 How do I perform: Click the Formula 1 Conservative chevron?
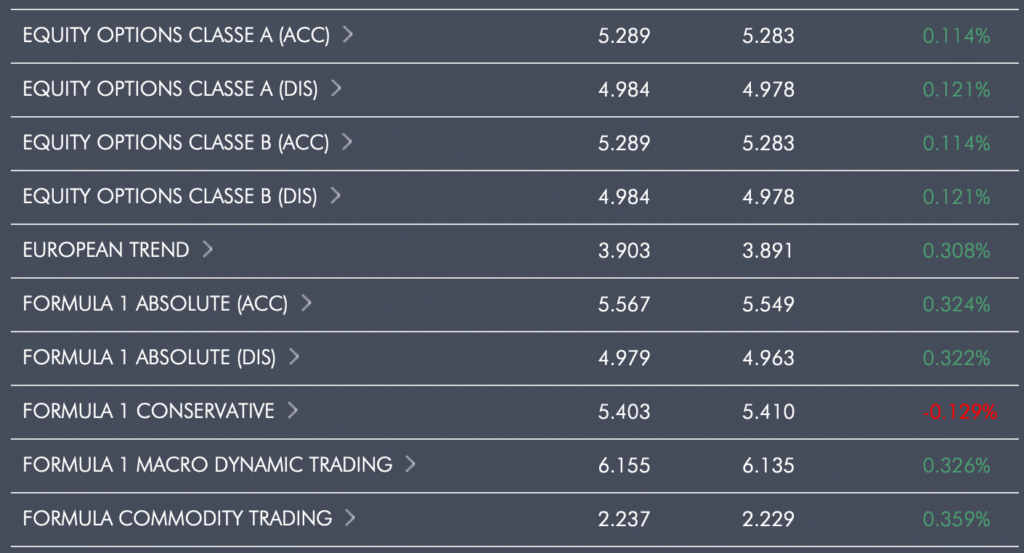click(293, 409)
